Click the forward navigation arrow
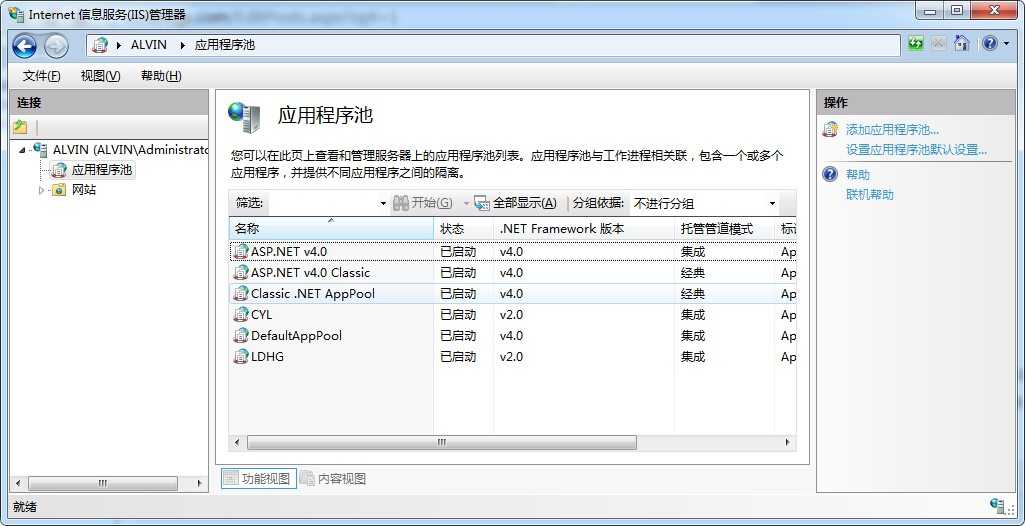This screenshot has height=526, width=1025. click(56, 45)
